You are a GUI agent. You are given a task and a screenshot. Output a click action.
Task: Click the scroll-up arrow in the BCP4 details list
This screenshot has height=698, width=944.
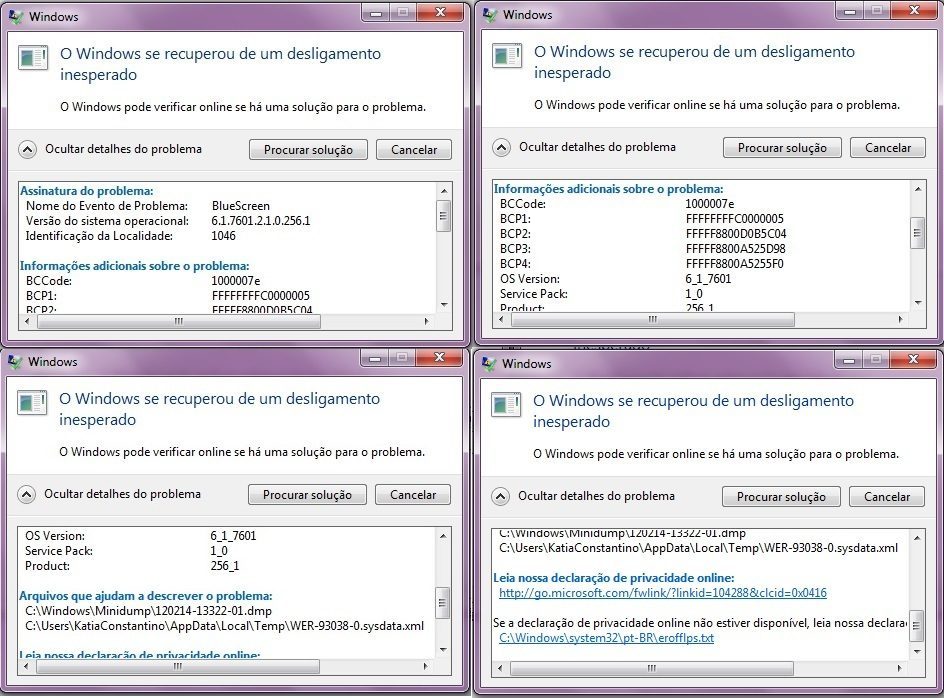coord(918,189)
